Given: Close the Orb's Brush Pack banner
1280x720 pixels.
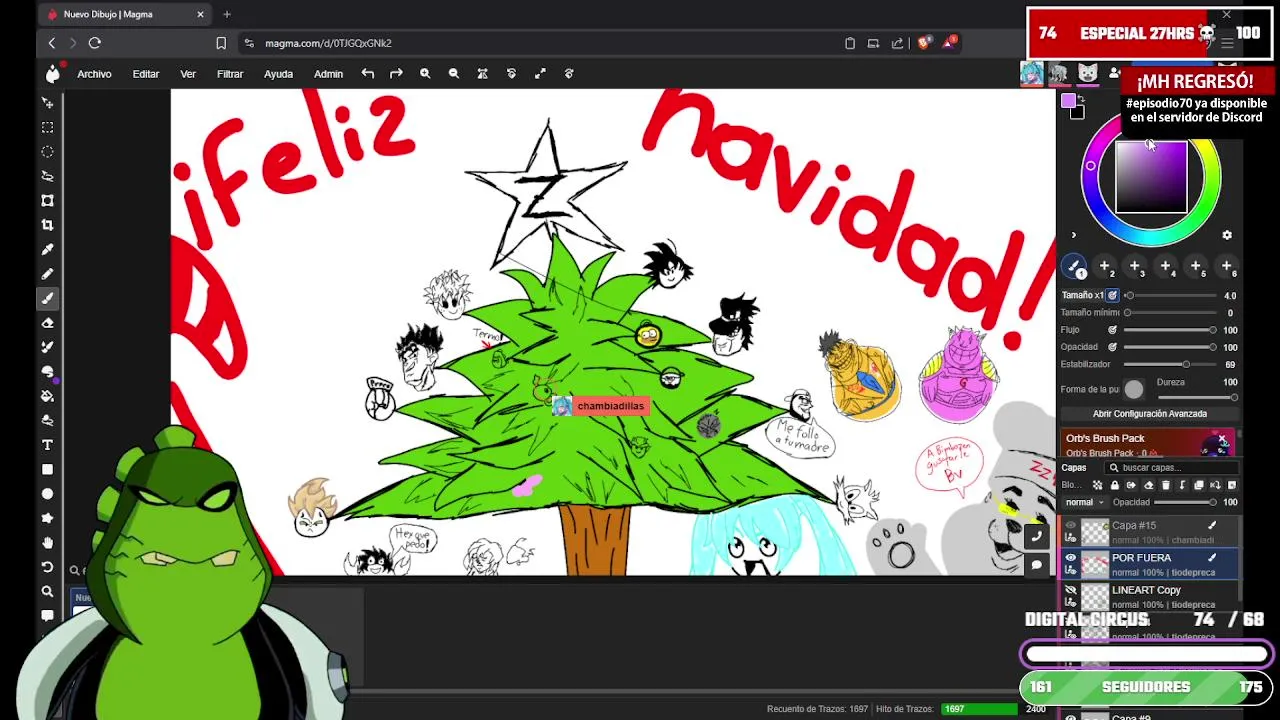Looking at the screenshot, I should click(x=1222, y=440).
